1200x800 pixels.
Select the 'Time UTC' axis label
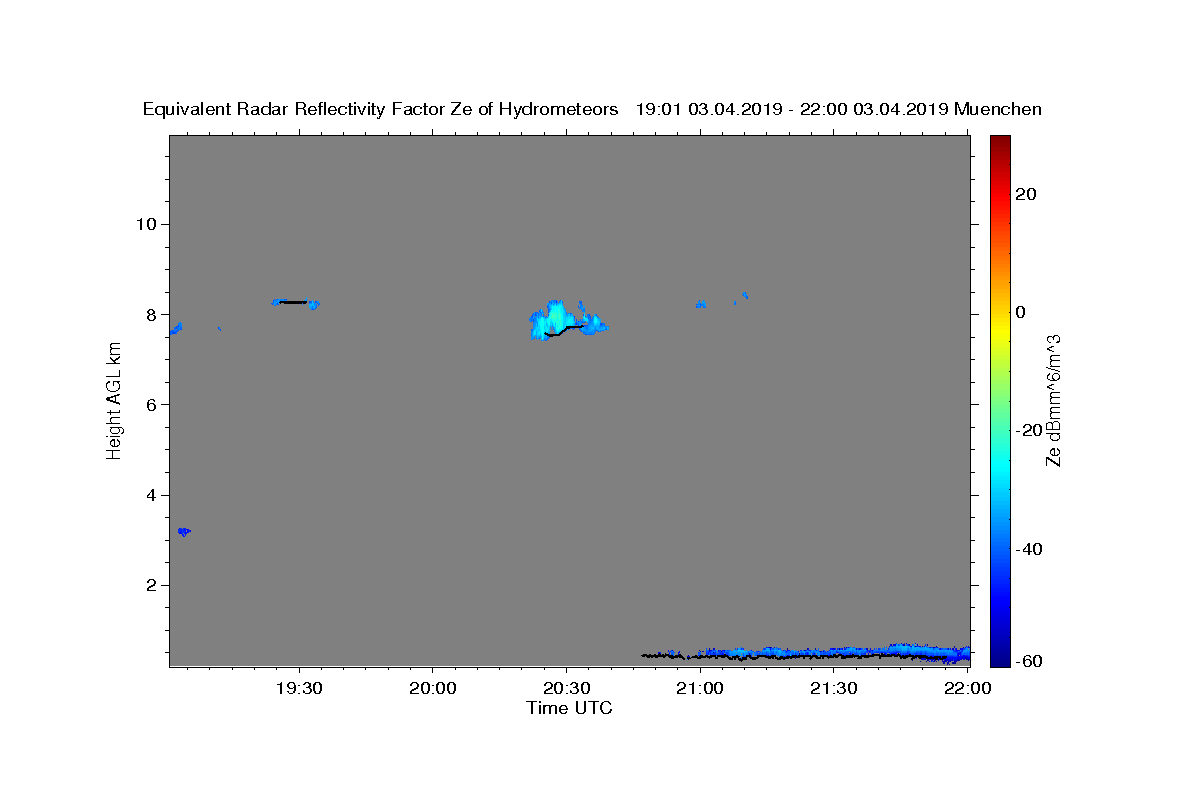pos(569,708)
